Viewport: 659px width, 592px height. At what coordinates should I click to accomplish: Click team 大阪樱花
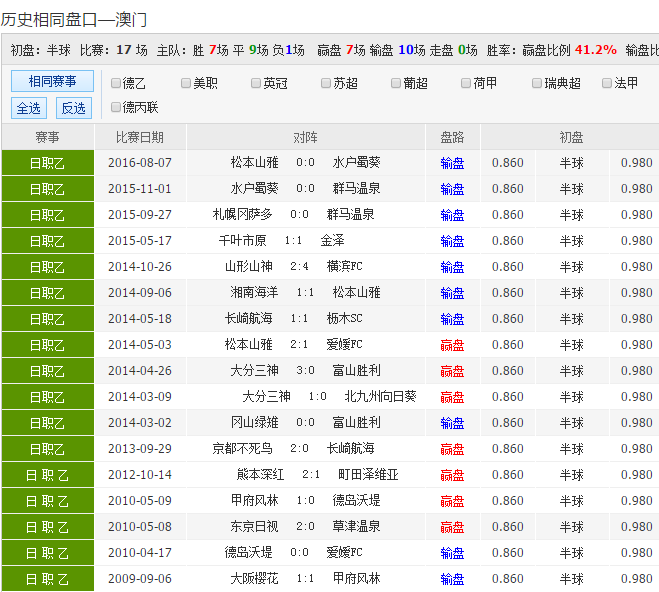point(254,579)
